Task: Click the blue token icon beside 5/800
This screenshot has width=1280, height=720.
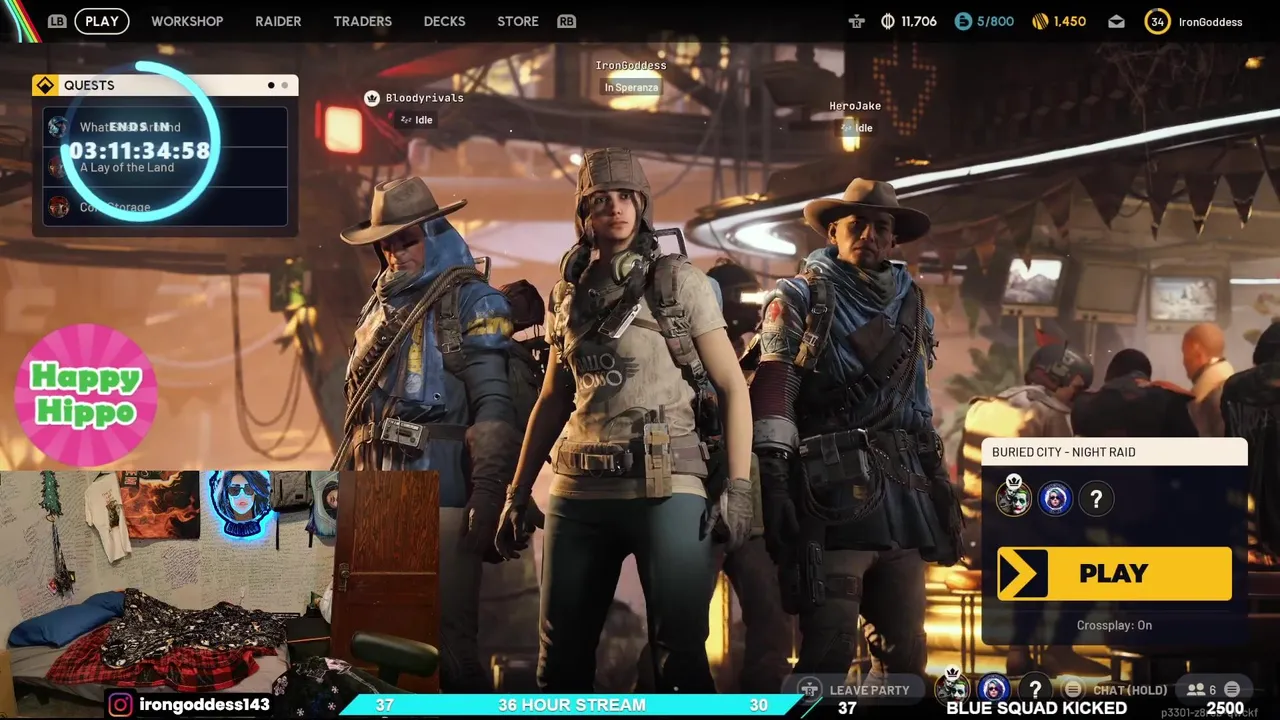Action: pos(963,21)
